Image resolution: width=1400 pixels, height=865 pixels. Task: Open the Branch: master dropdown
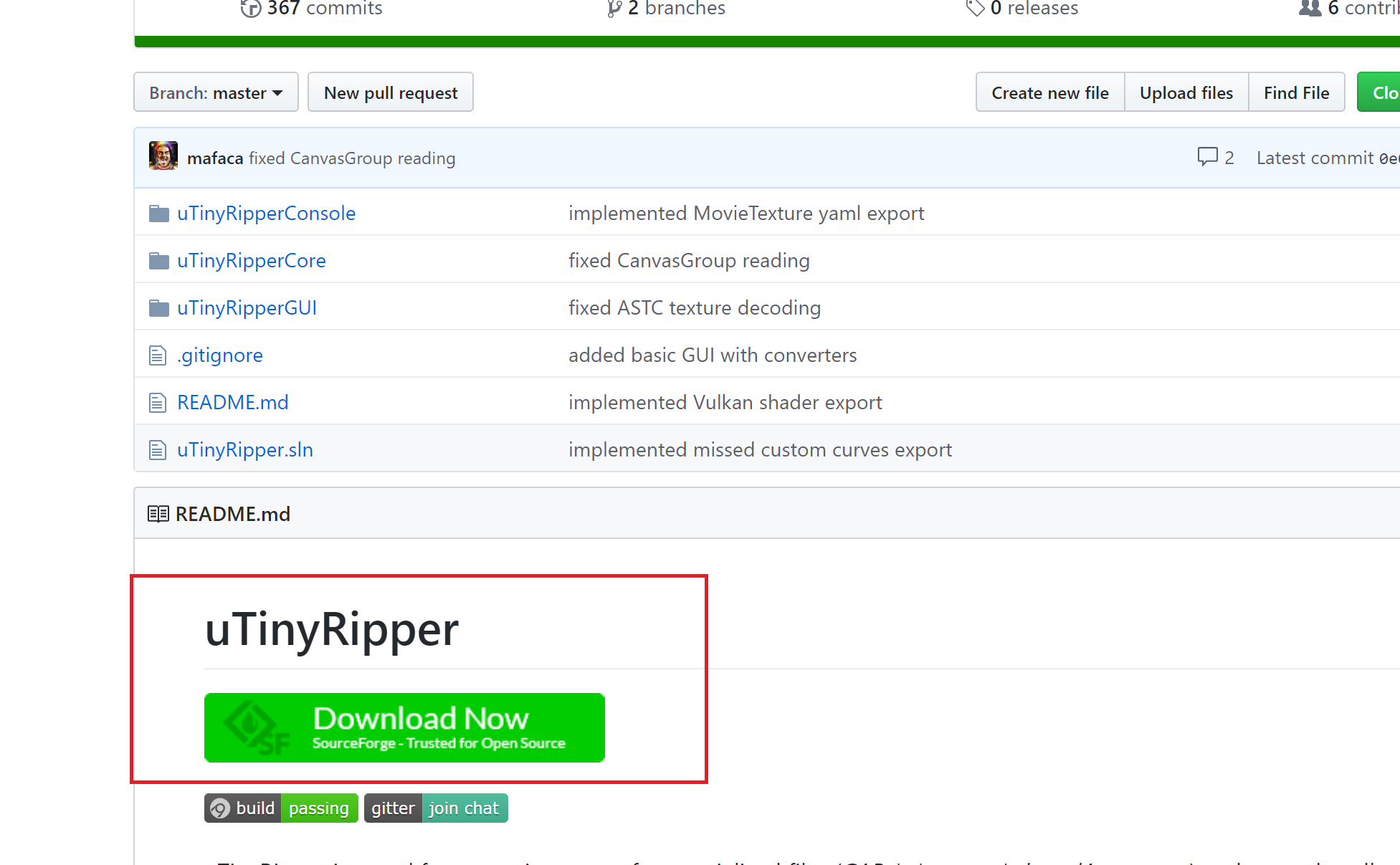(216, 92)
